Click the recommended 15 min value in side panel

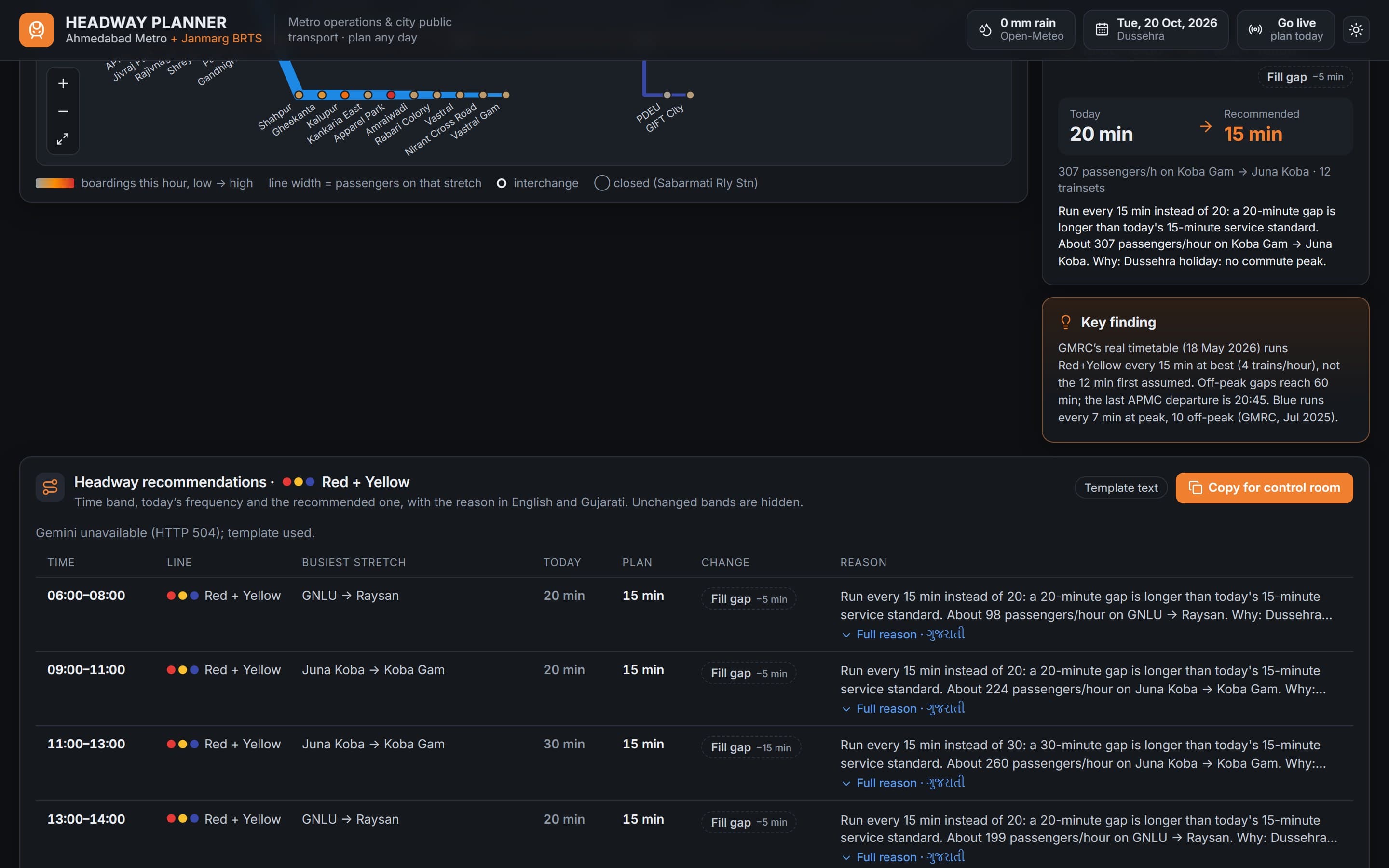(x=1253, y=135)
